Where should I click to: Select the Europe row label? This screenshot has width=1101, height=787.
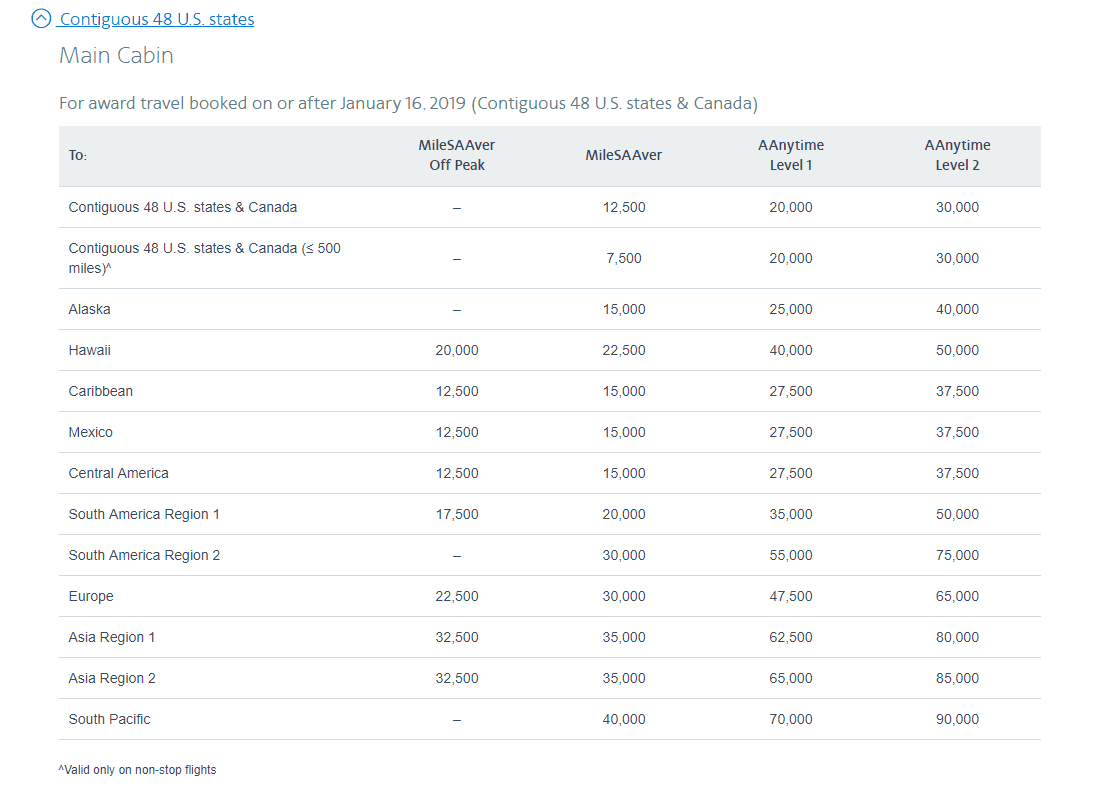(x=90, y=596)
